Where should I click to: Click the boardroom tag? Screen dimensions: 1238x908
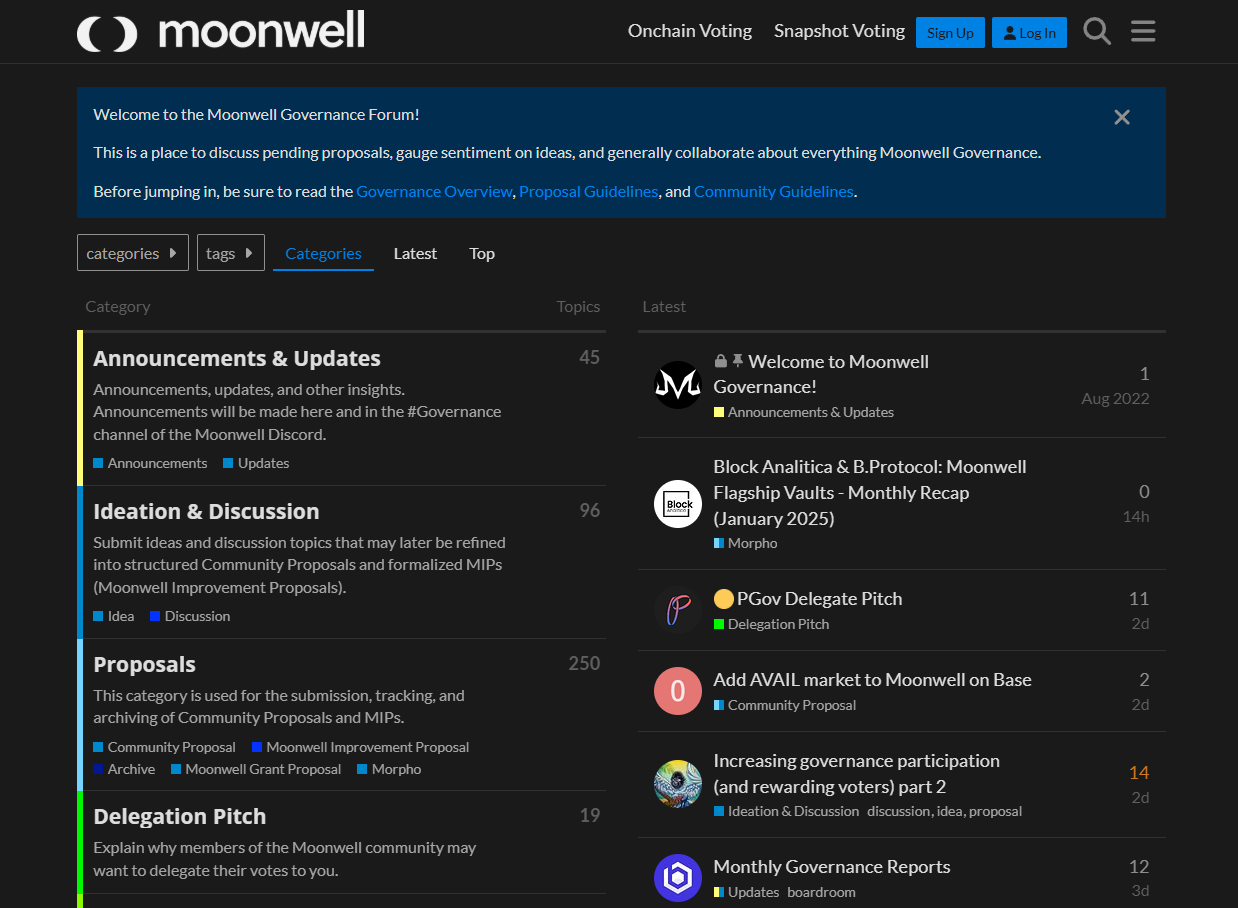pyautogui.click(x=821, y=892)
